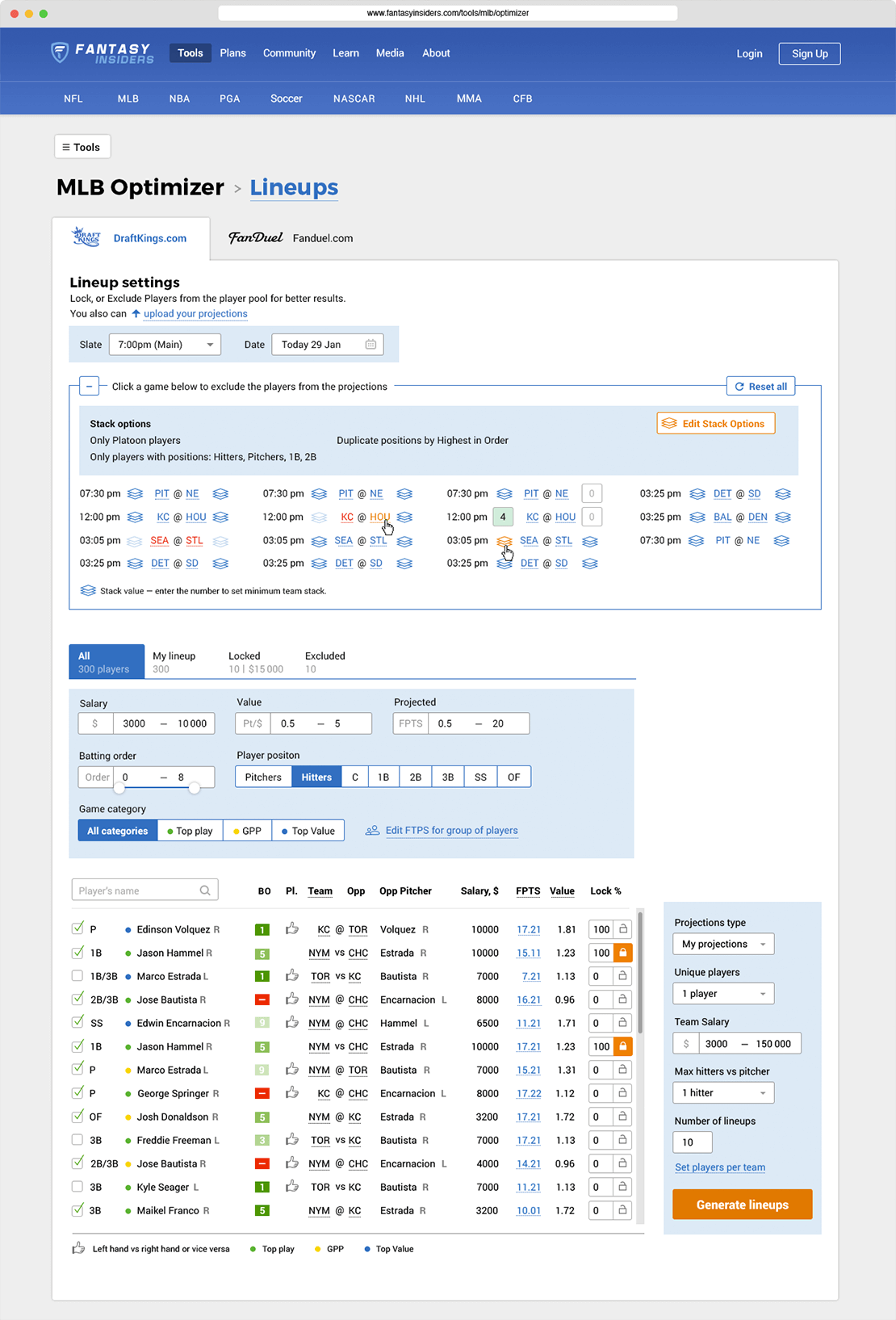
Task: Click lock icon on Kyle Seager row
Action: (623, 1187)
